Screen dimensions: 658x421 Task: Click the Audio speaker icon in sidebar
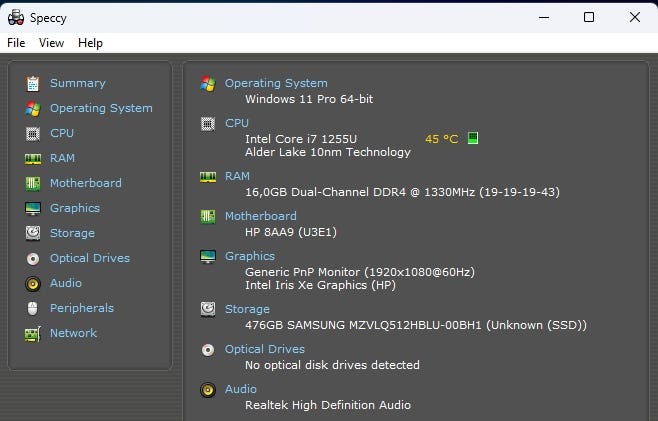click(33, 283)
